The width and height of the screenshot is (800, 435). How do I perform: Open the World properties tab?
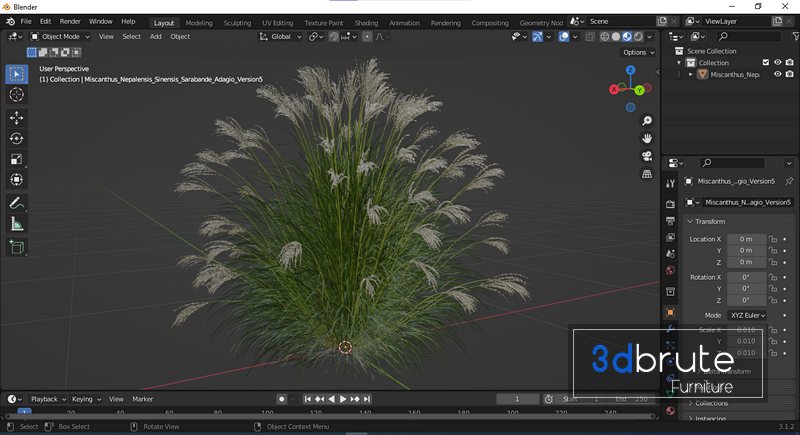coord(670,270)
